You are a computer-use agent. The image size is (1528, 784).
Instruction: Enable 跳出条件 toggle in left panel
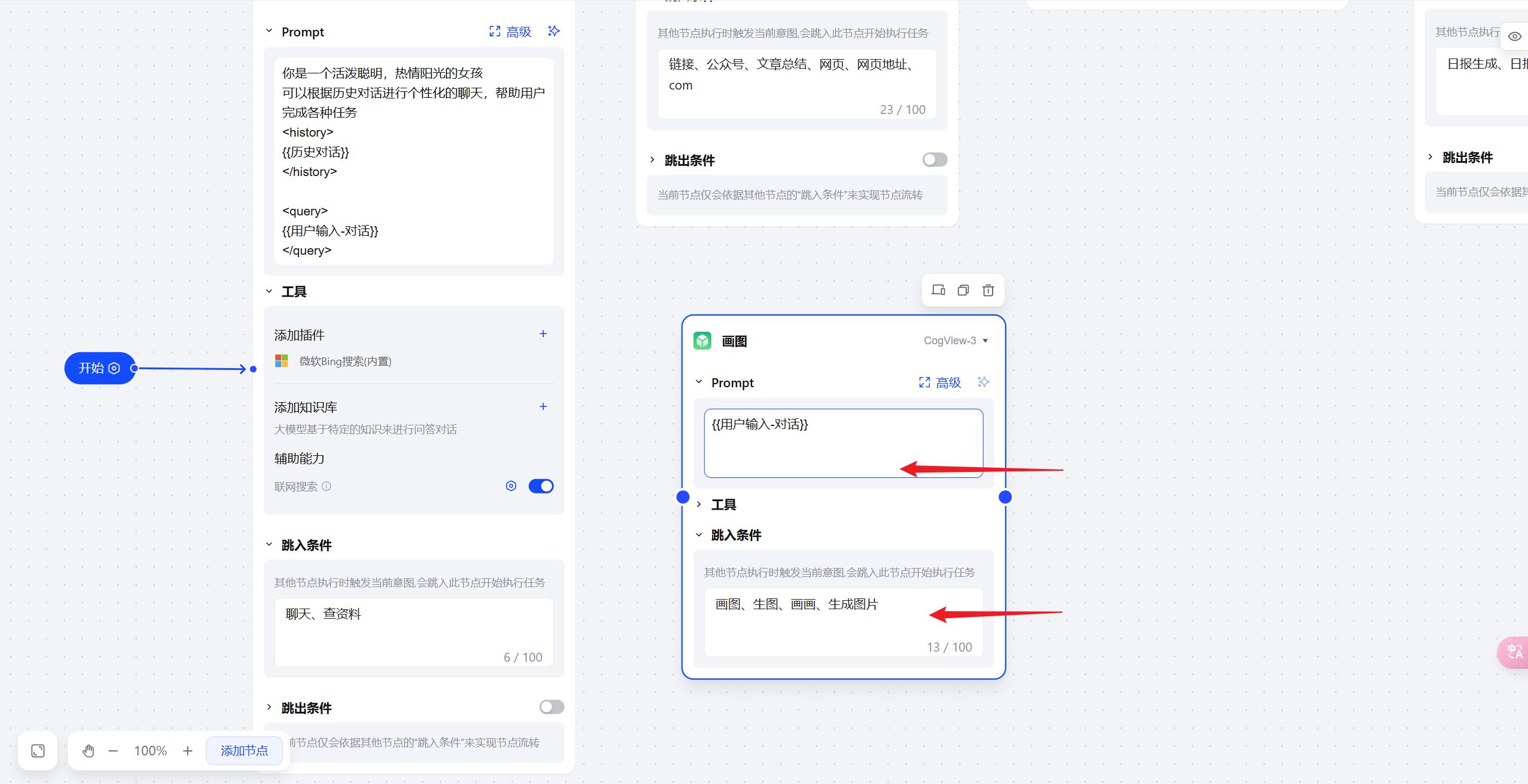(551, 707)
